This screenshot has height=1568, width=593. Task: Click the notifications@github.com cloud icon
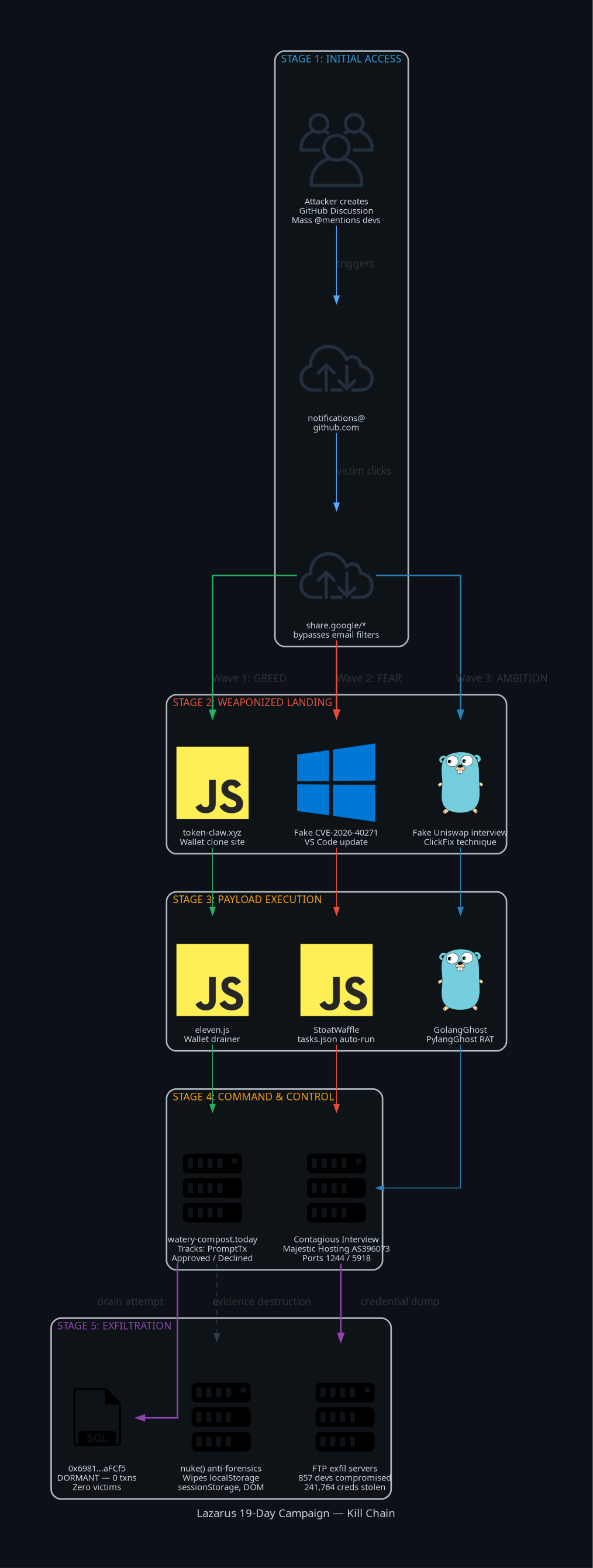336,368
